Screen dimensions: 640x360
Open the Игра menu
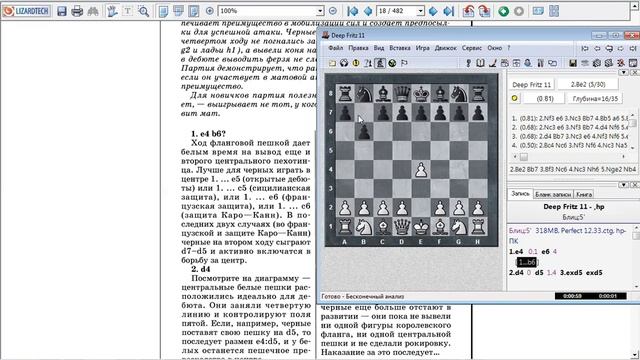tap(422, 48)
